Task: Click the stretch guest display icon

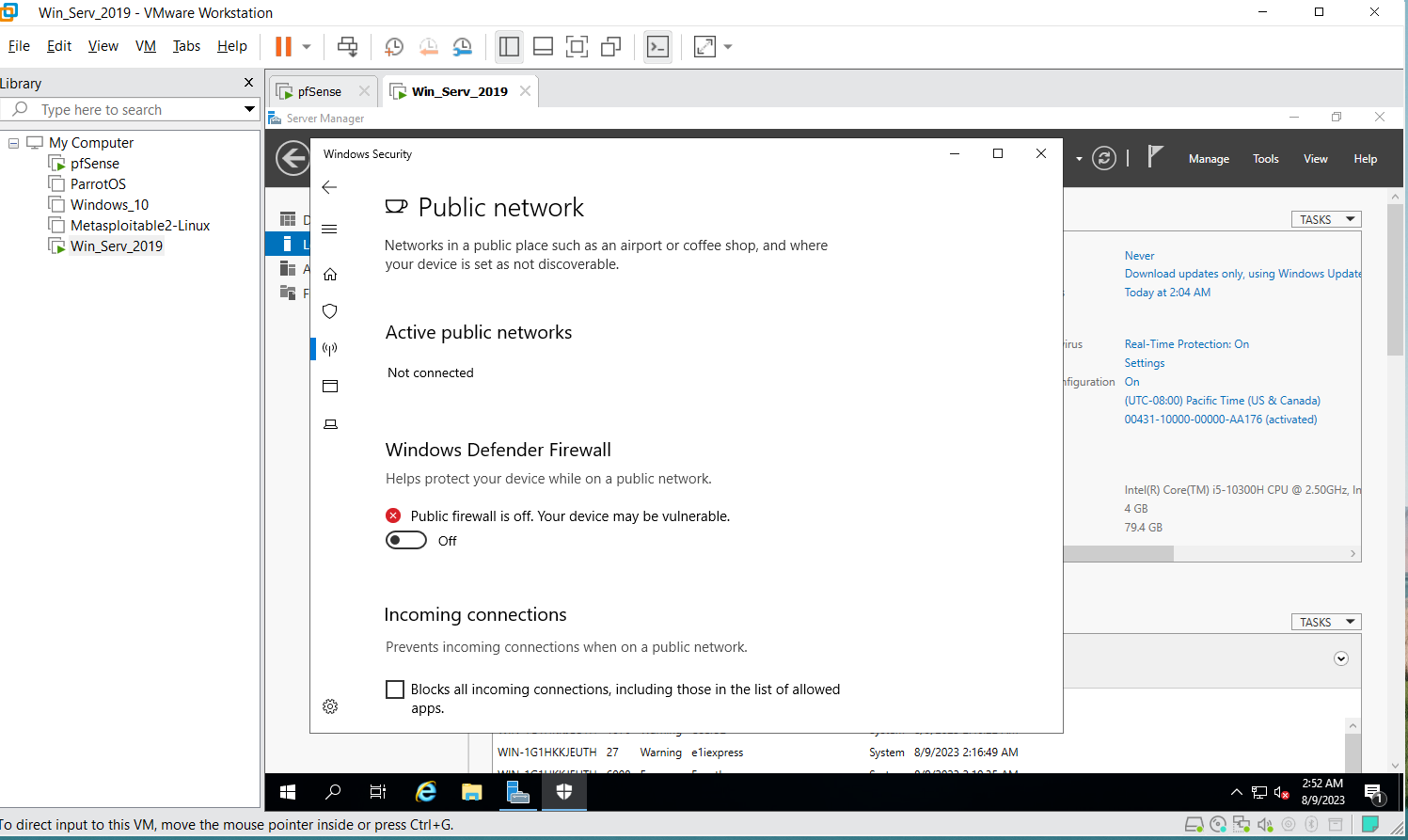Action: [x=704, y=46]
